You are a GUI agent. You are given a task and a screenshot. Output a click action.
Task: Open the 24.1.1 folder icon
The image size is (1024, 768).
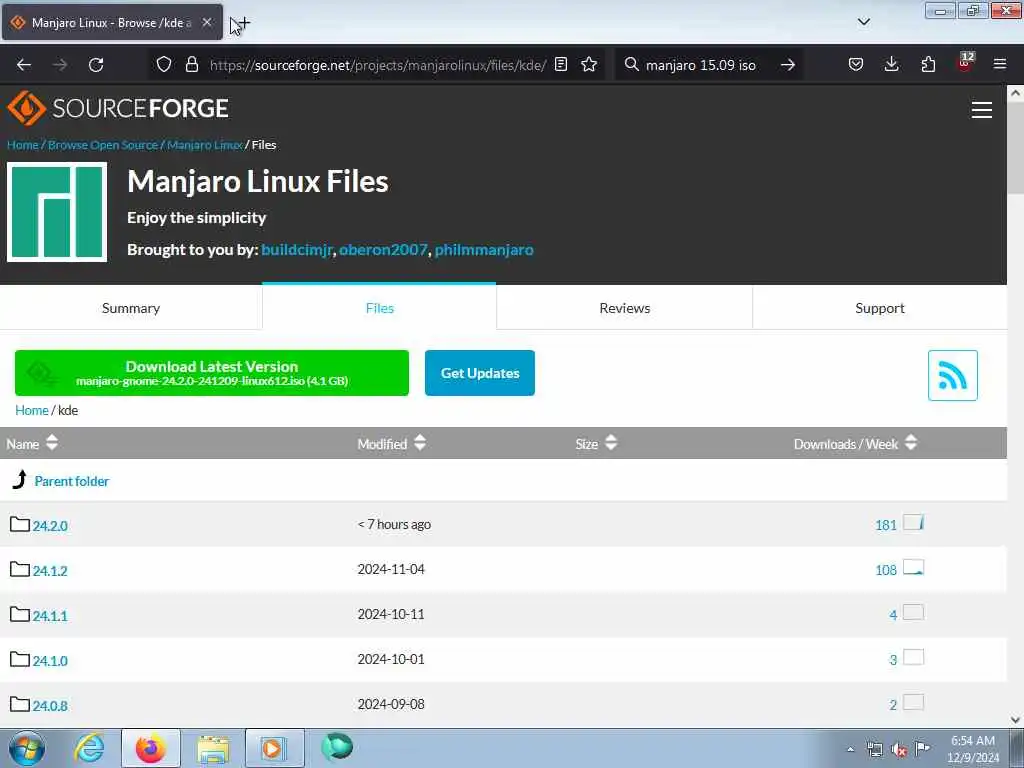[20, 615]
